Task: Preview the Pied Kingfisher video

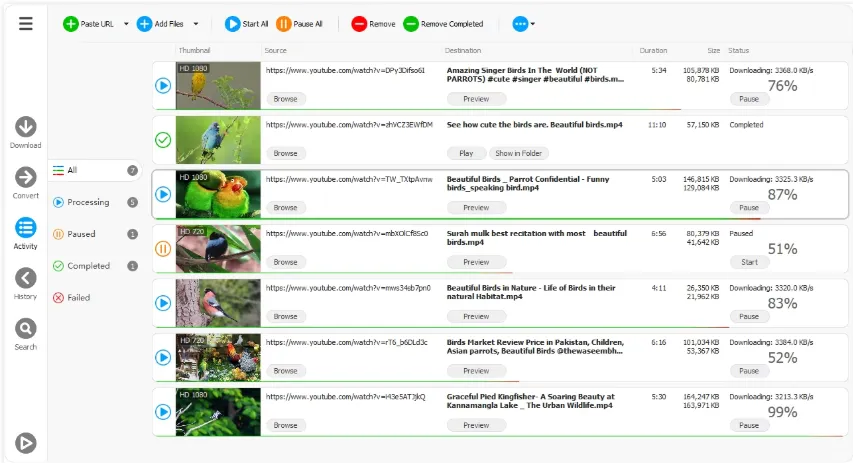Action: [x=477, y=425]
